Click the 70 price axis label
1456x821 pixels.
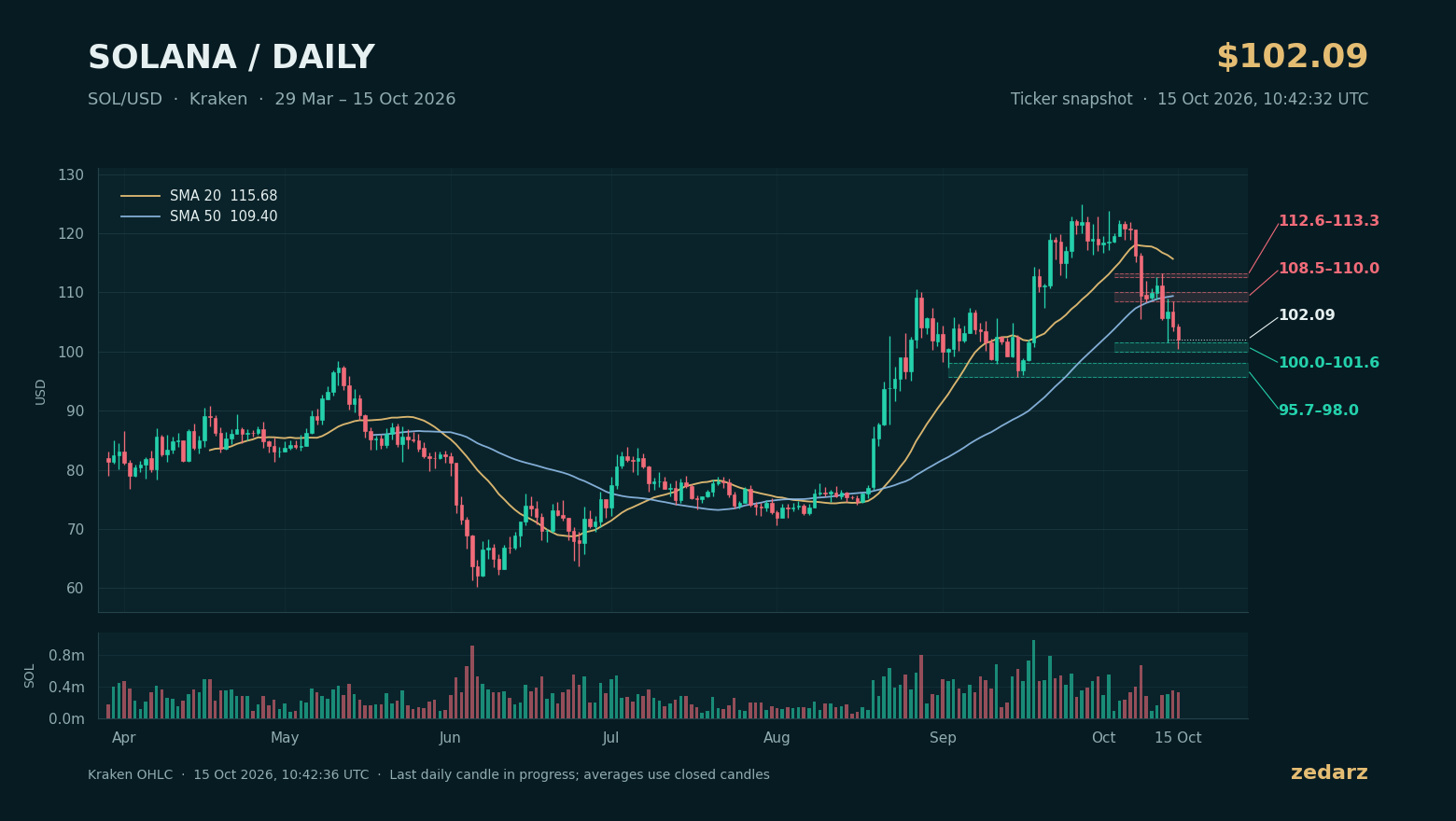coord(75,529)
